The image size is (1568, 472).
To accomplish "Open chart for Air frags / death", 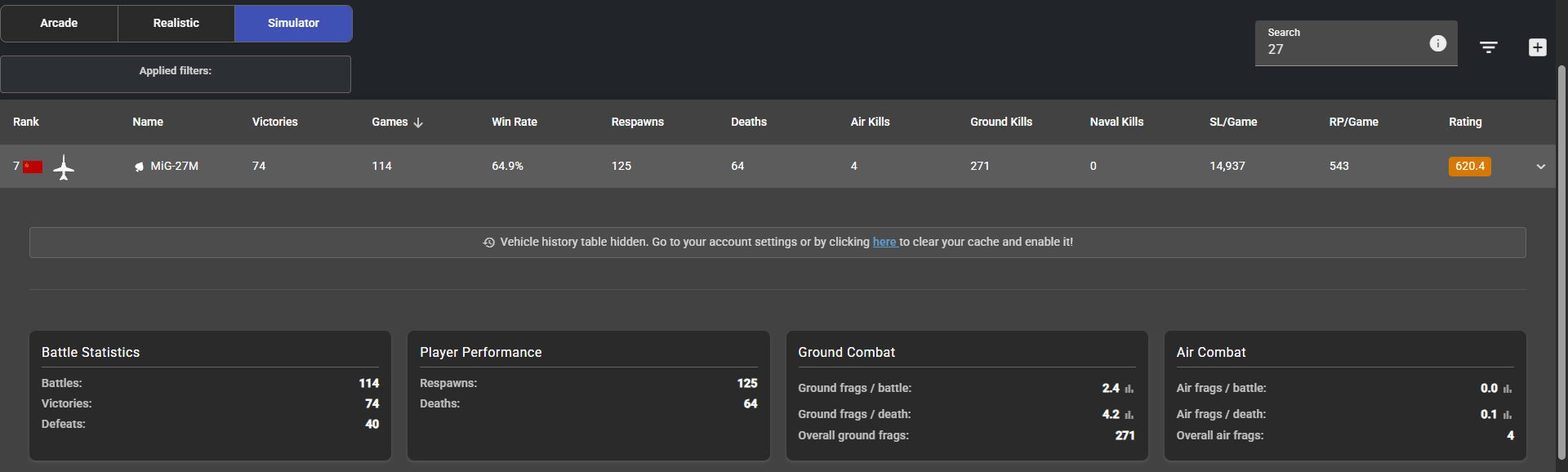I will (x=1507, y=415).
